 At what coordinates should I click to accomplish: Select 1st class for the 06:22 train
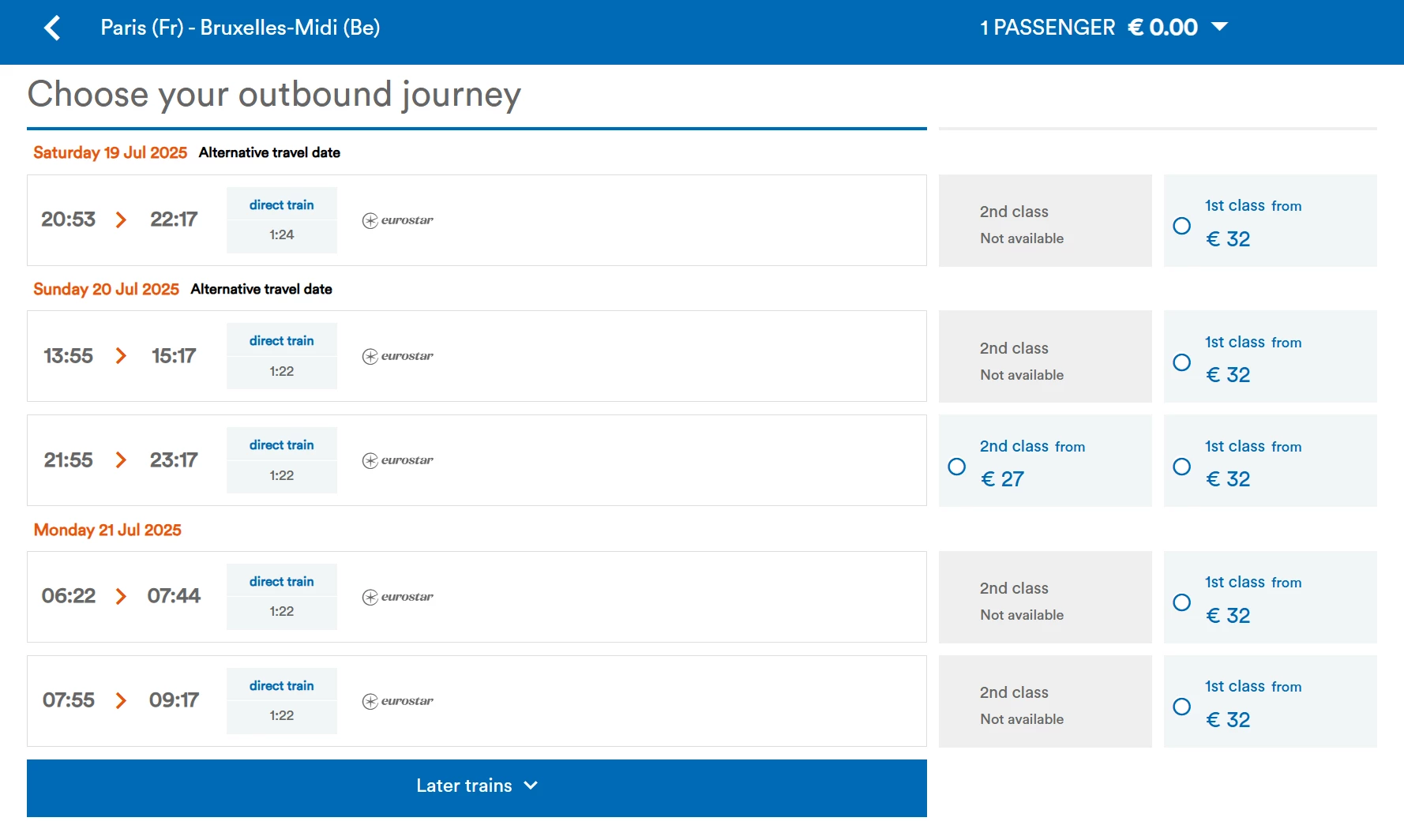click(x=1181, y=602)
